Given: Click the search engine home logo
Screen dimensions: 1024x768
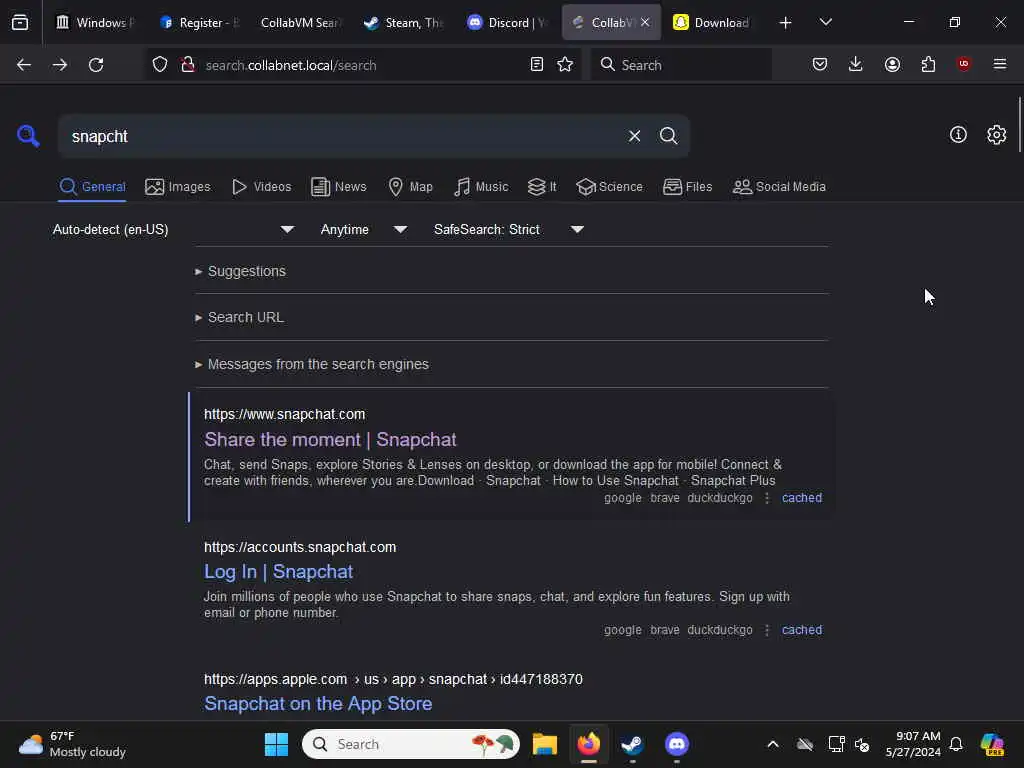Looking at the screenshot, I should pyautogui.click(x=28, y=136).
